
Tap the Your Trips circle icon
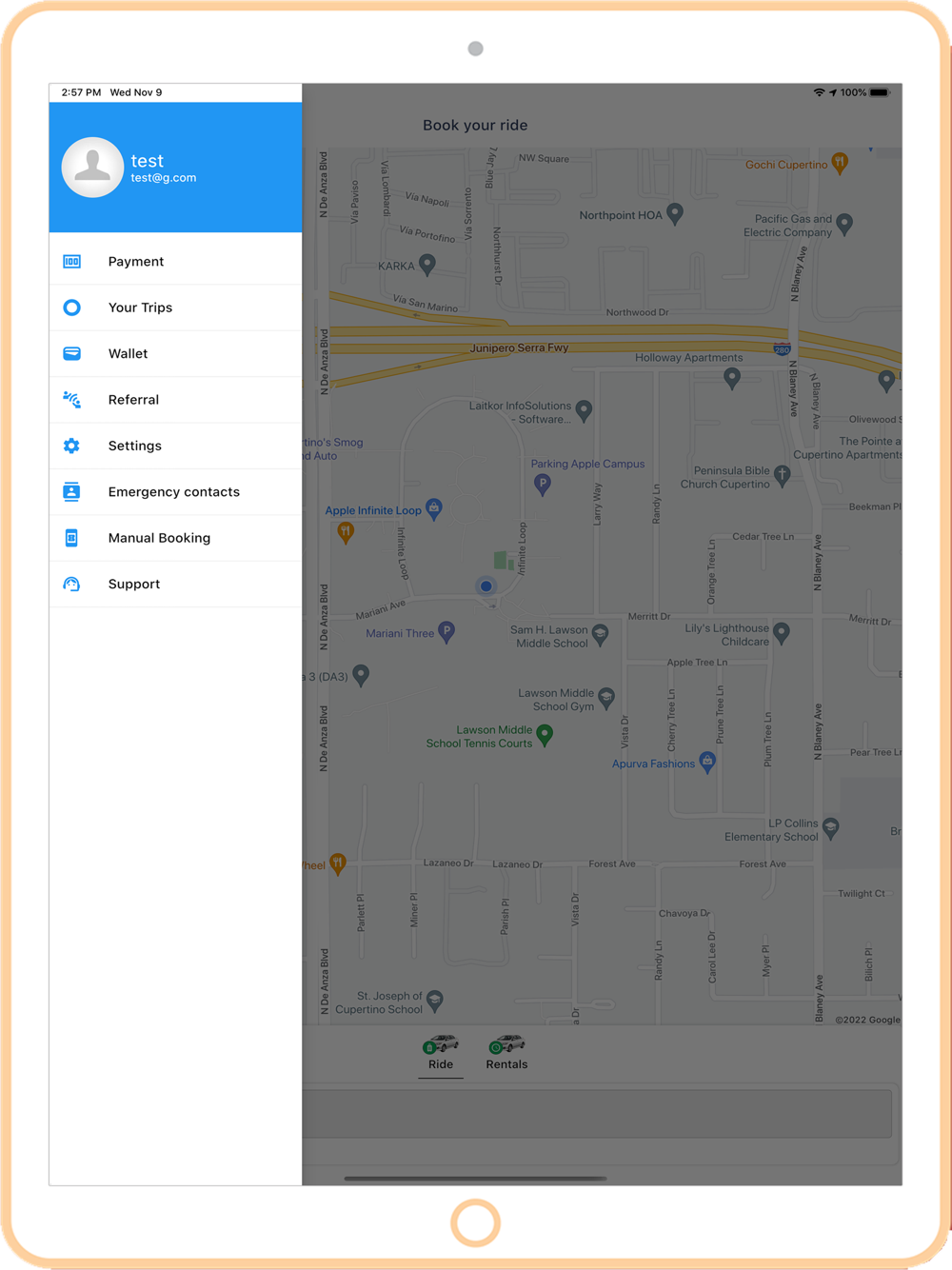point(71,308)
